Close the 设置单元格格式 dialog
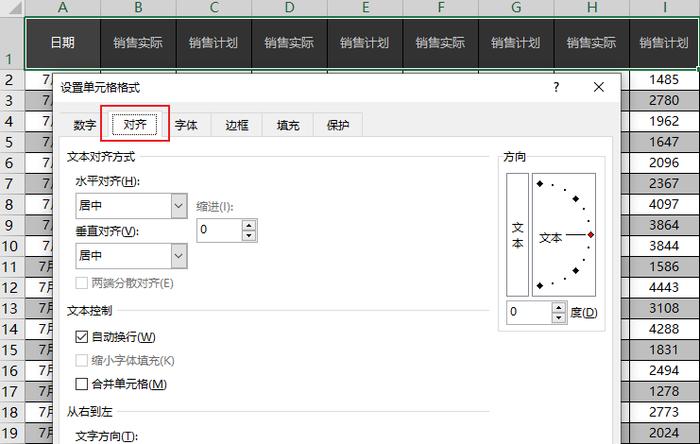 click(x=599, y=87)
